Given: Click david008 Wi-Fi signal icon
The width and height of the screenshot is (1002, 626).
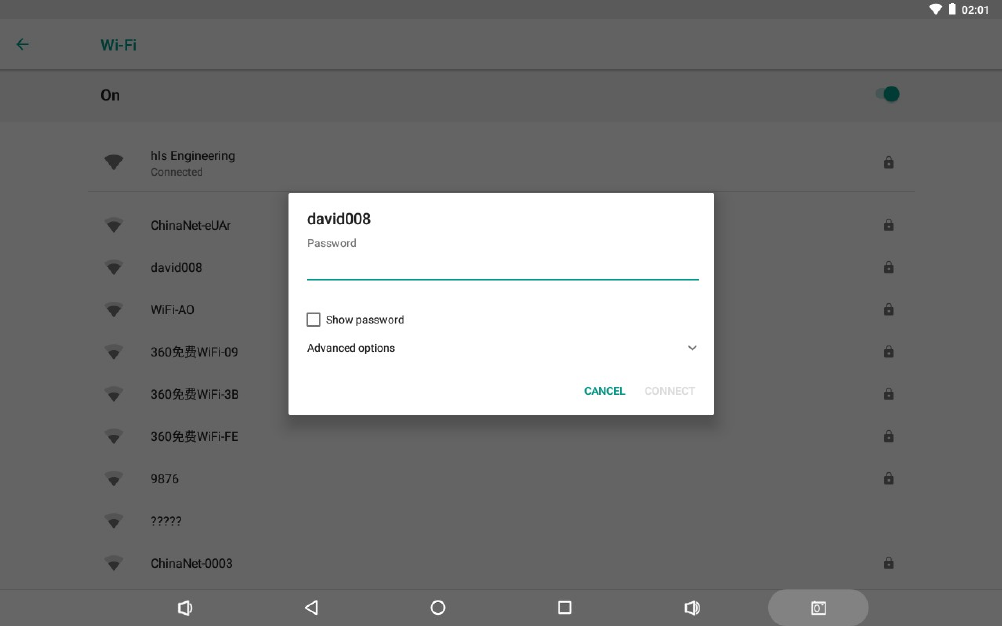Looking at the screenshot, I should click(x=114, y=267).
